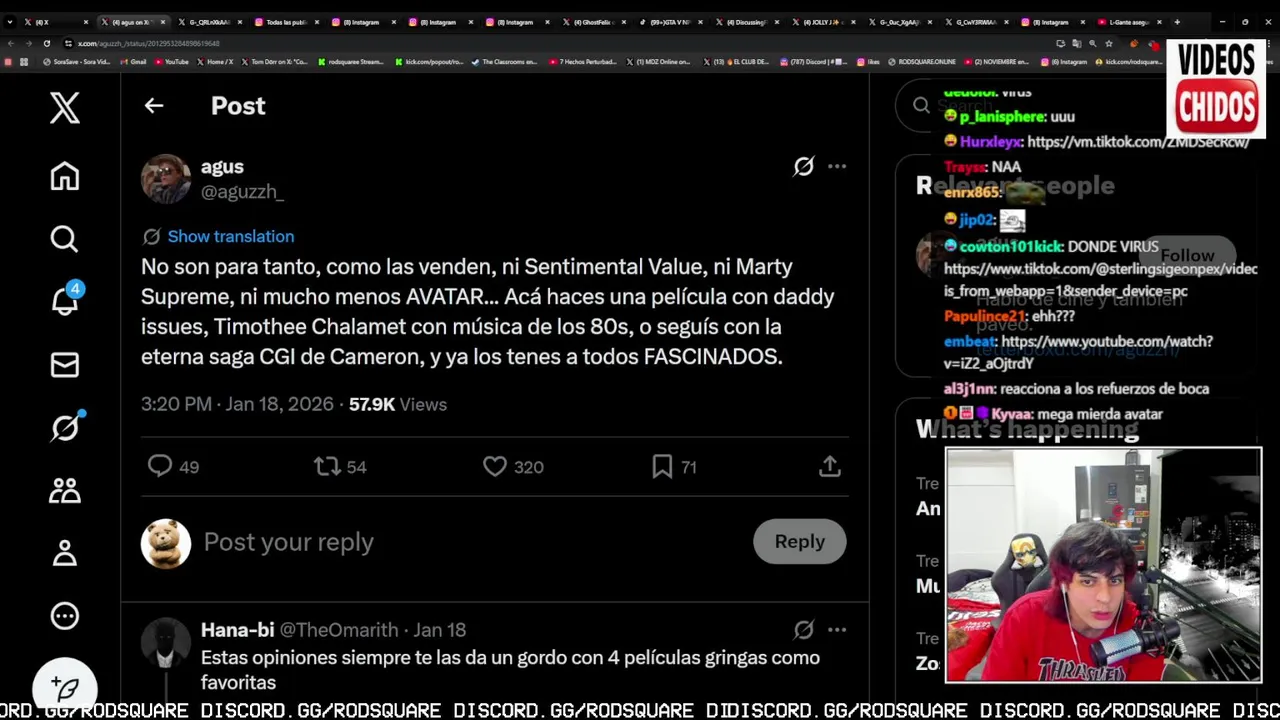This screenshot has width=1280, height=720.
Task: Open Explore search icon in sidebar
Action: (x=65, y=239)
